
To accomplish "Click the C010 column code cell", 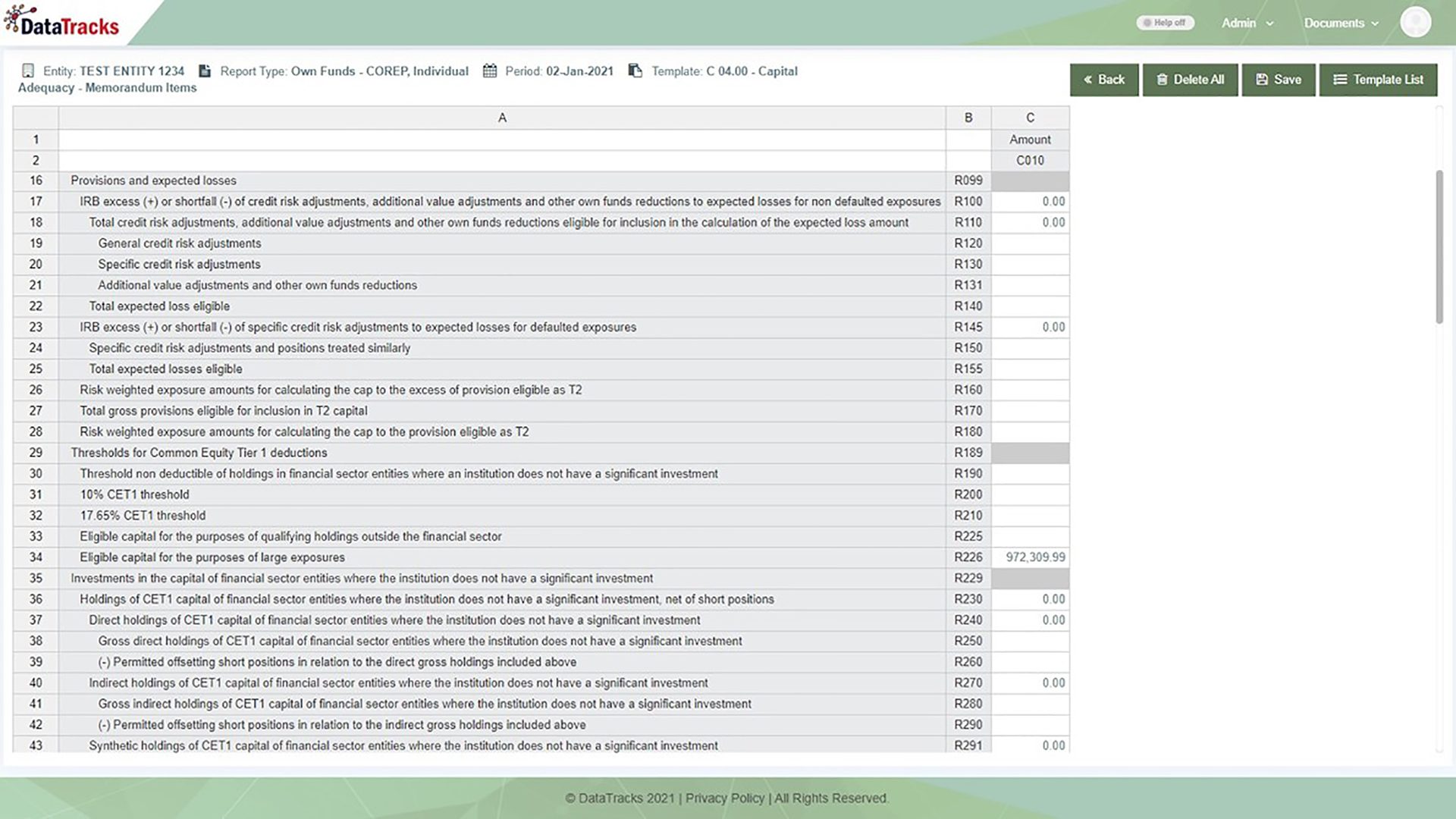I will [1030, 160].
